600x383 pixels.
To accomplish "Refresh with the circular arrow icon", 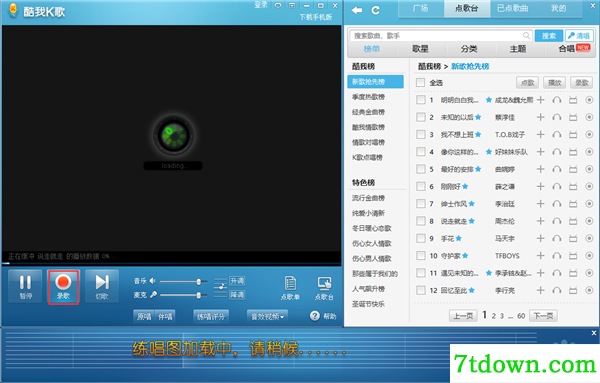I will [376, 10].
